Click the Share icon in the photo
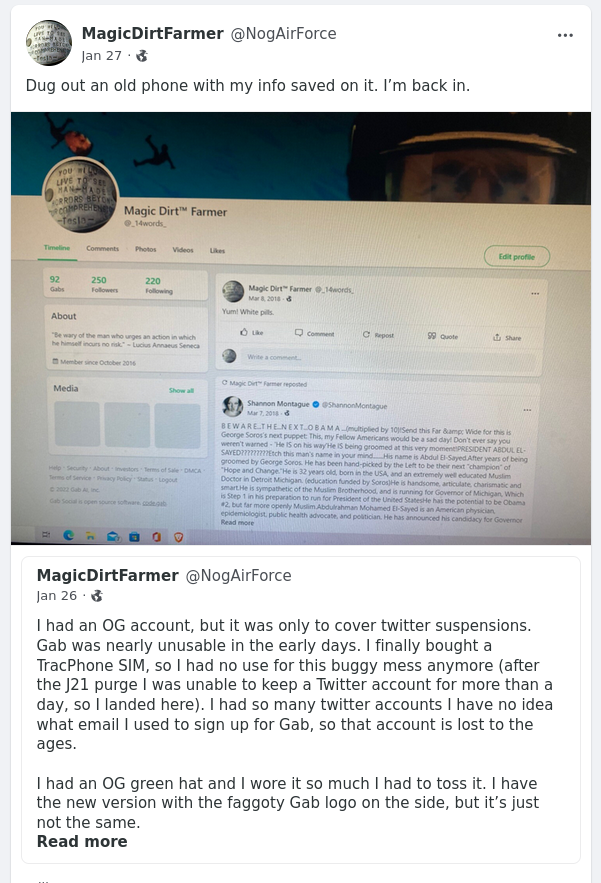Image resolution: width=601 pixels, height=883 pixels. pos(497,337)
